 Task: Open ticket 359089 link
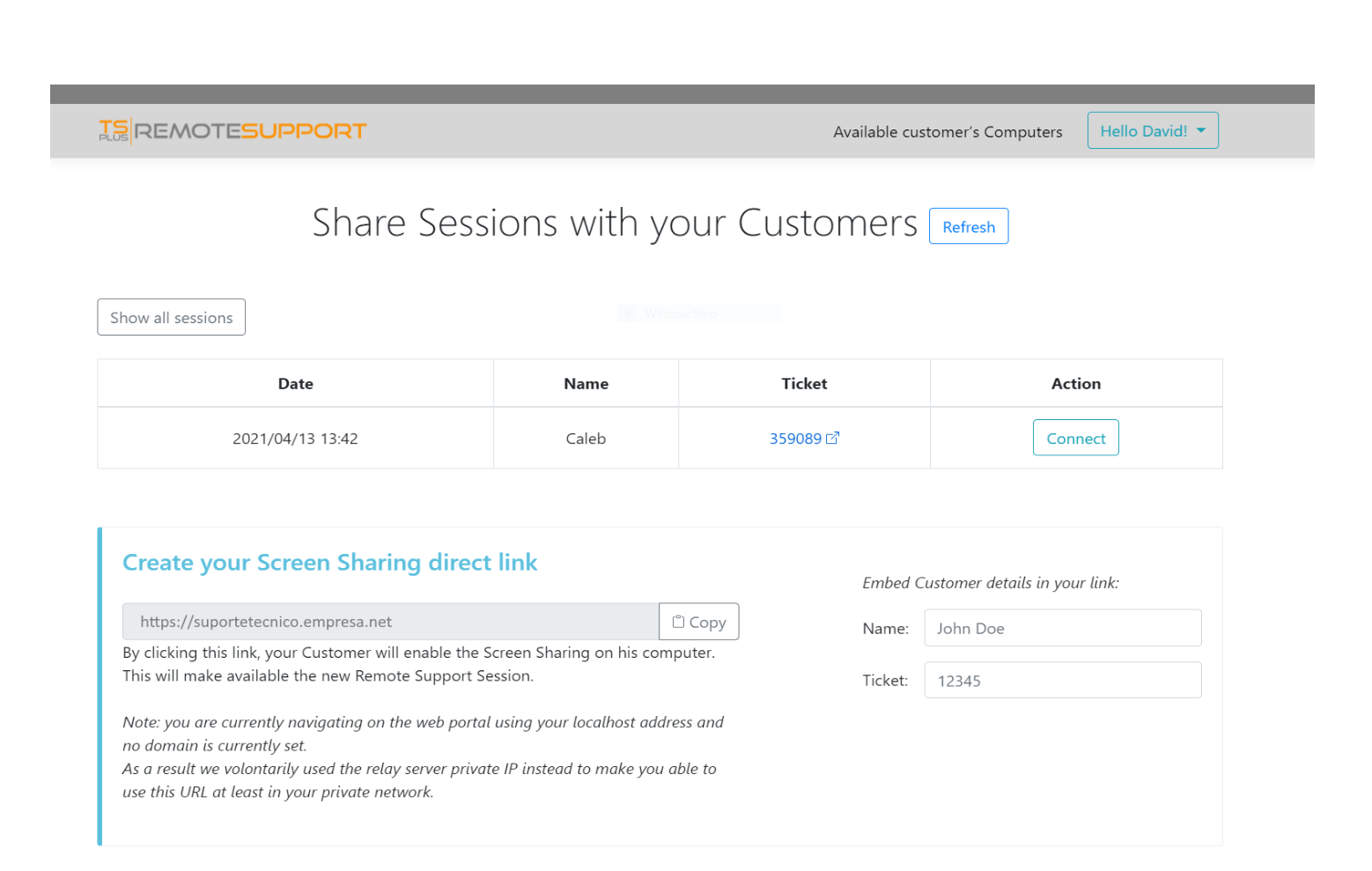pos(795,439)
